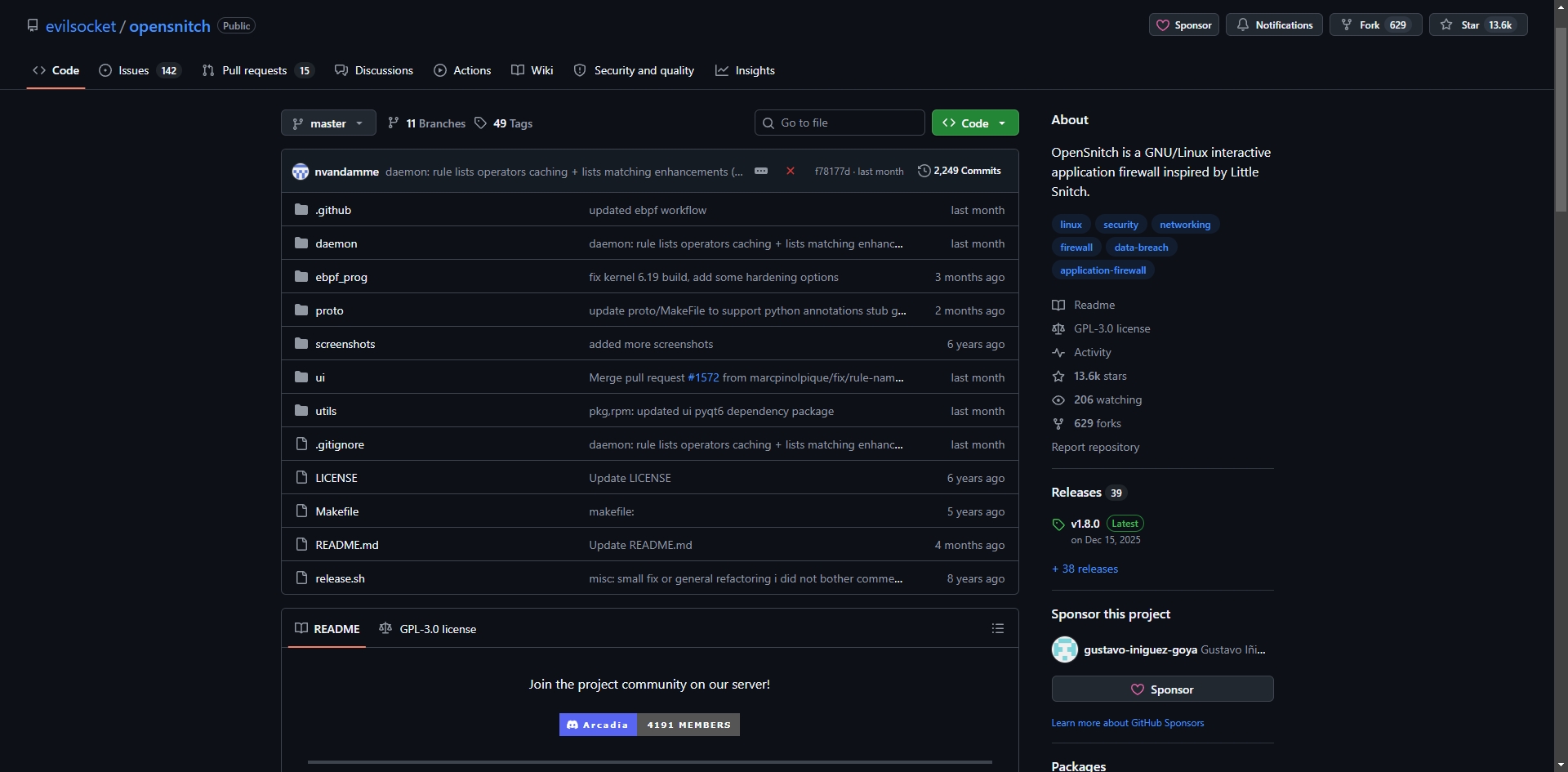Viewport: 1568px width, 772px height.
Task: Click the ui folder icon
Action: [x=301, y=377]
